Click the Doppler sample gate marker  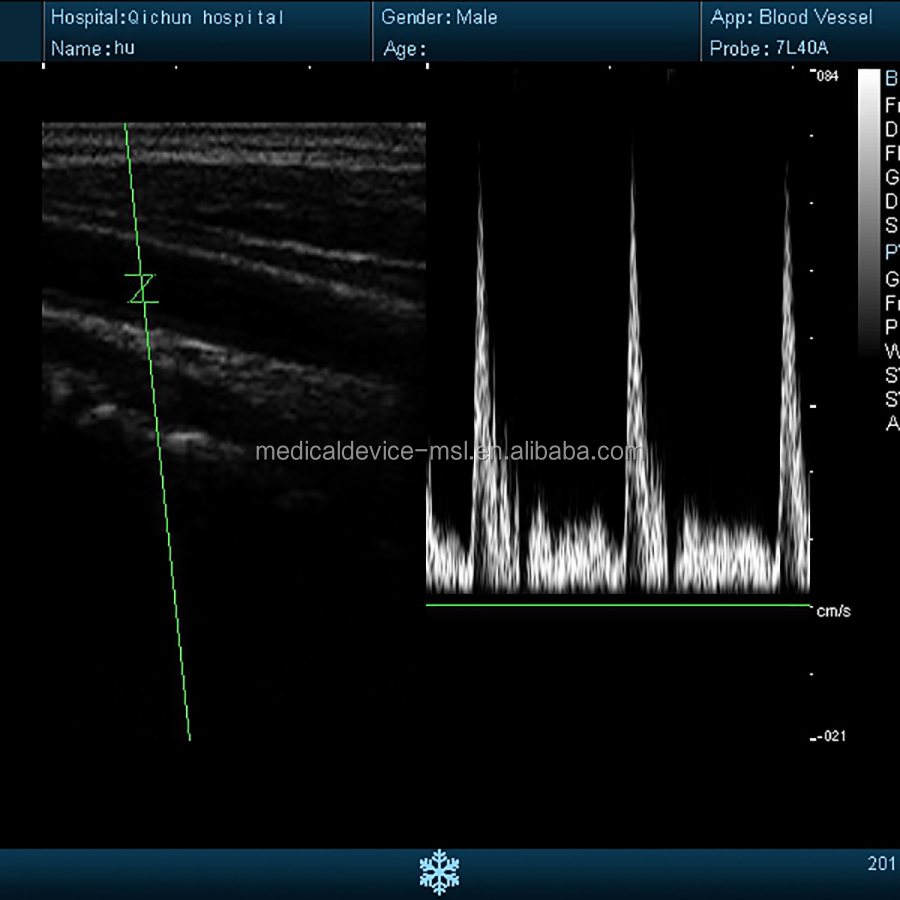coord(141,288)
